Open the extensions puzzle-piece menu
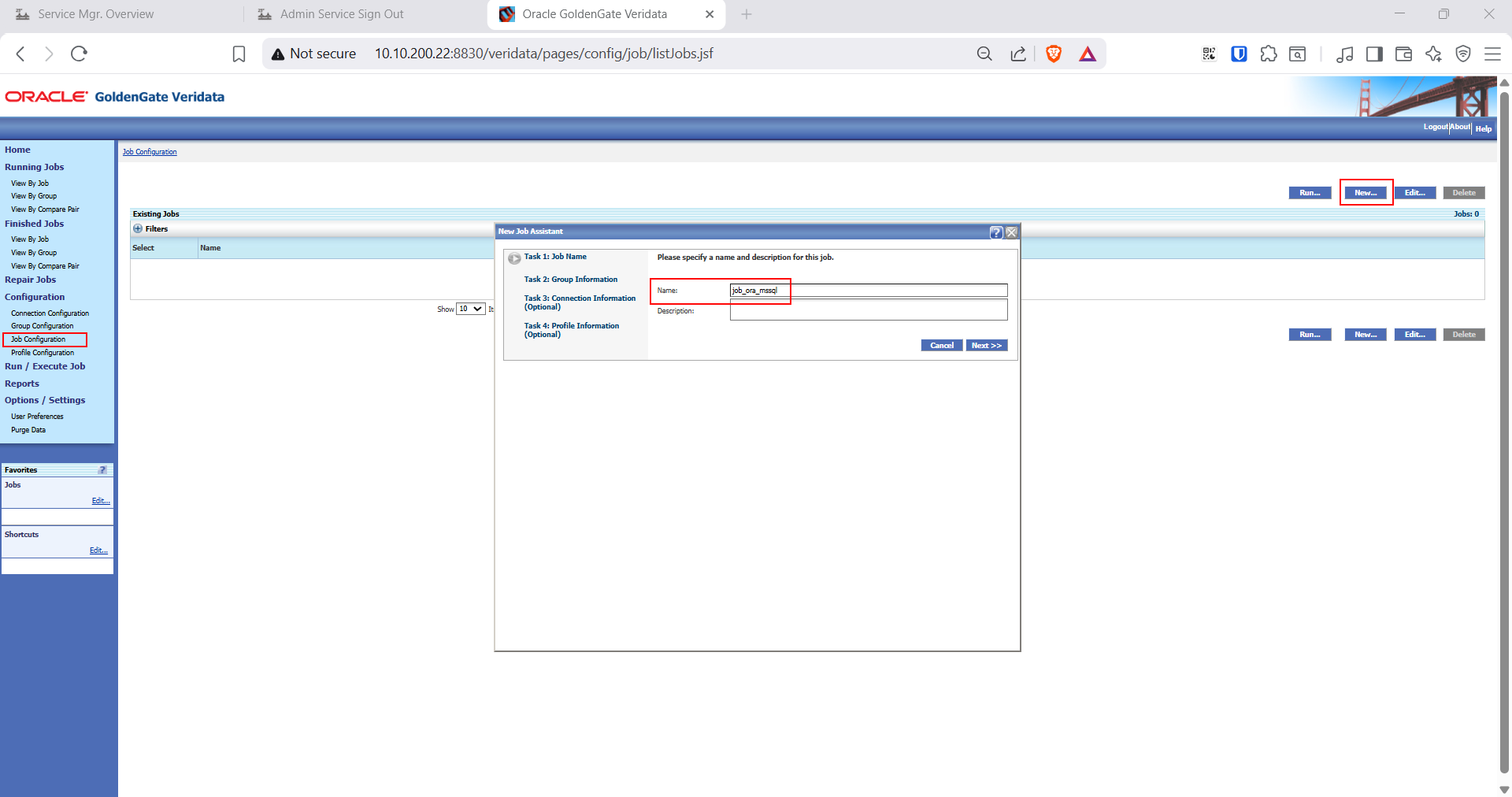The height and width of the screenshot is (797, 1512). click(1269, 54)
